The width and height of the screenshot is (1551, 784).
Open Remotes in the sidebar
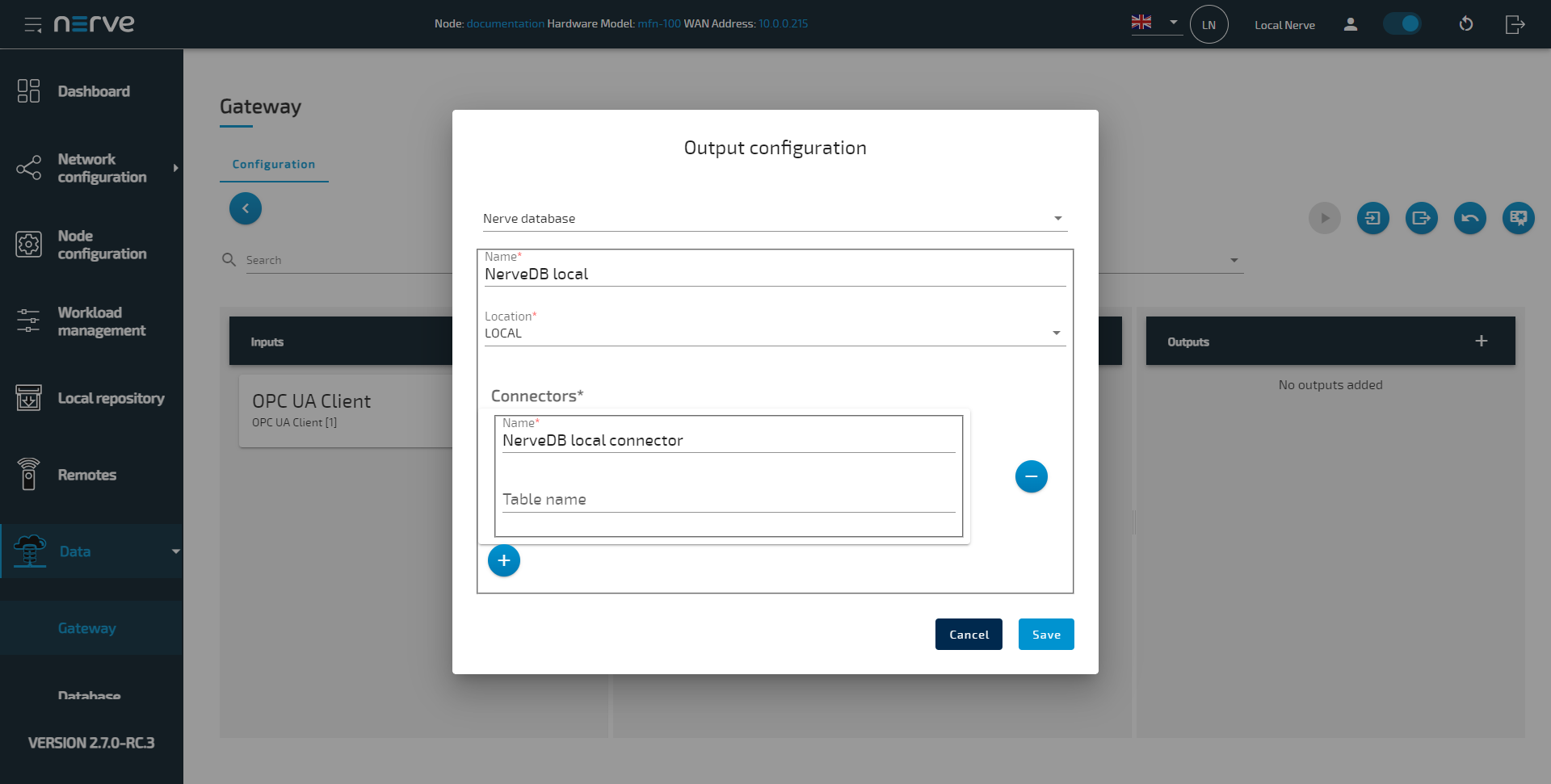86,475
